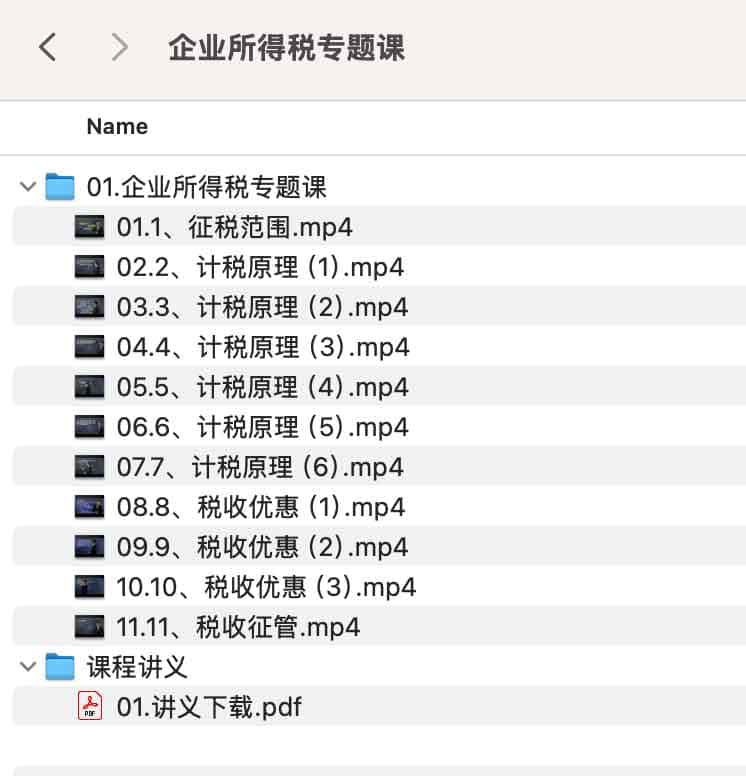
Task: Select file 09.9、税收优惠 (2).mp4
Action: click(x=262, y=547)
